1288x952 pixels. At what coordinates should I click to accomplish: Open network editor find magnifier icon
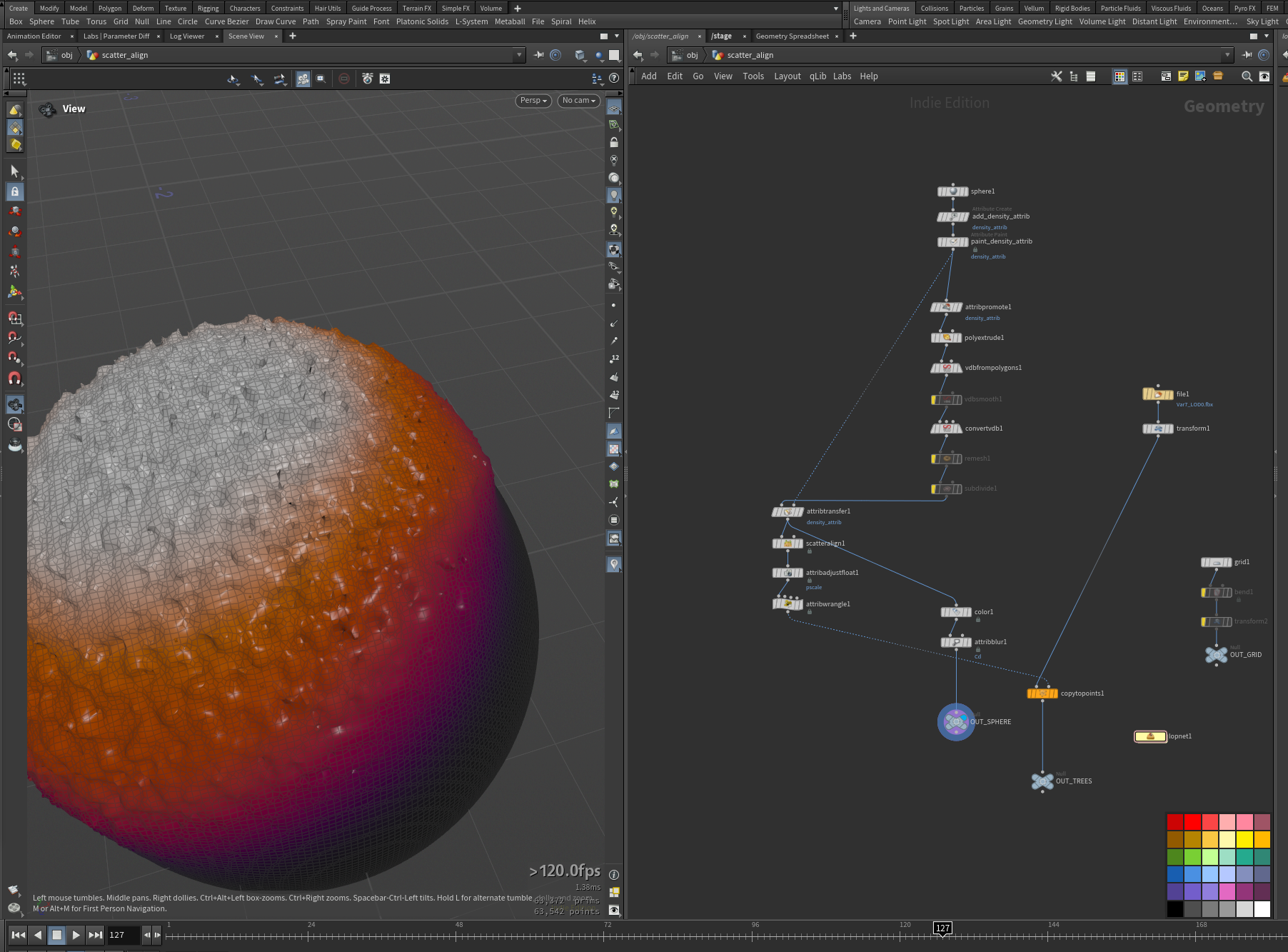click(1247, 76)
